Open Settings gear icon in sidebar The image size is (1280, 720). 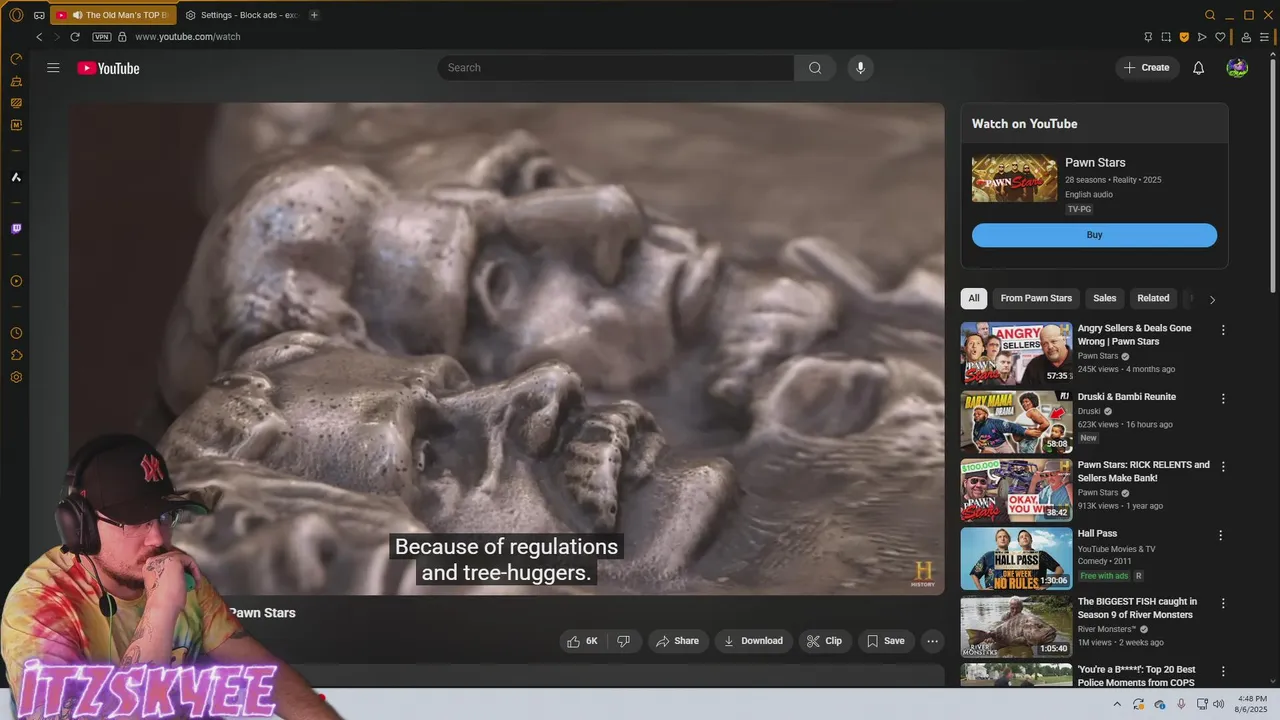coord(16,377)
